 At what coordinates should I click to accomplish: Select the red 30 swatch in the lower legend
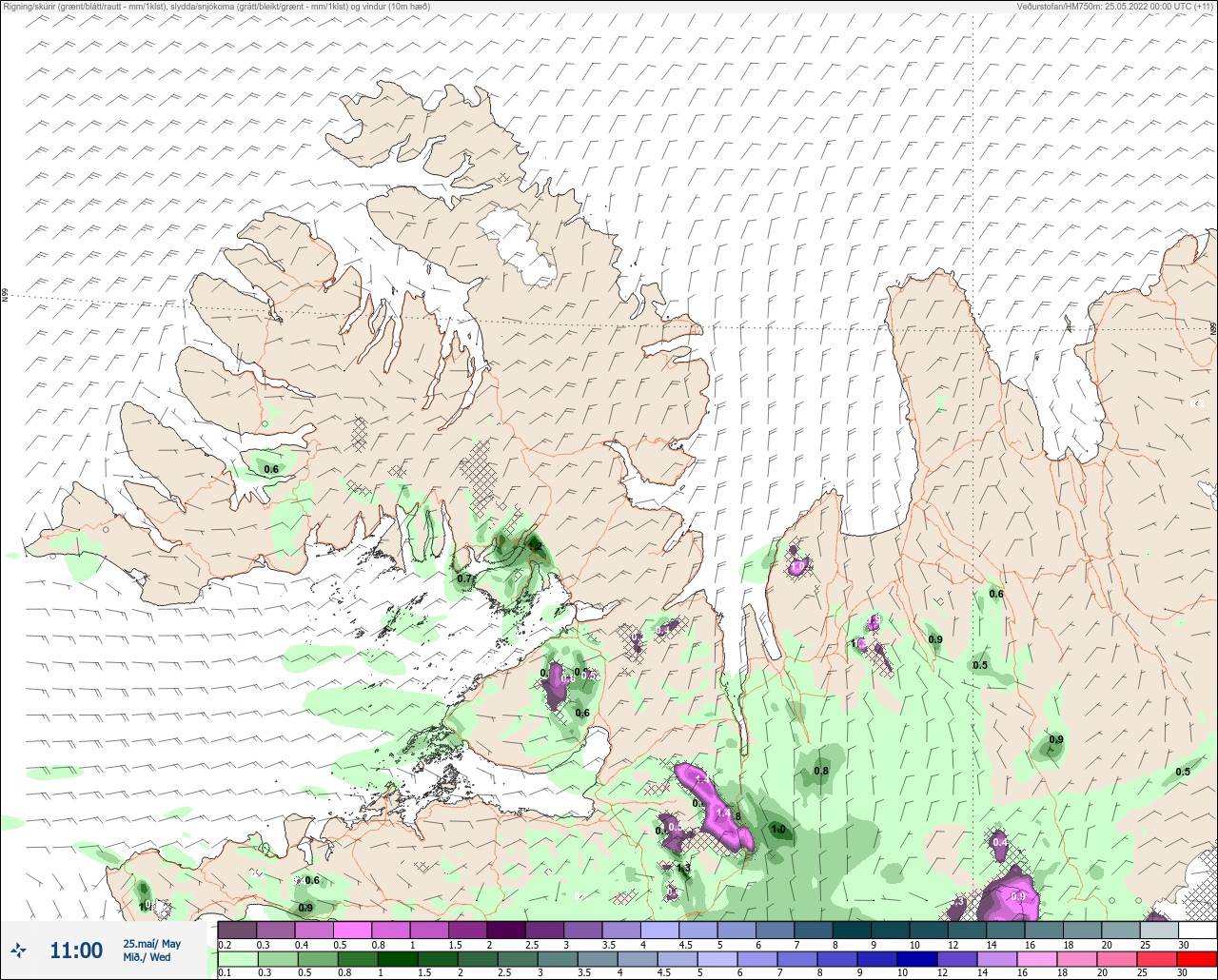coord(1197,958)
